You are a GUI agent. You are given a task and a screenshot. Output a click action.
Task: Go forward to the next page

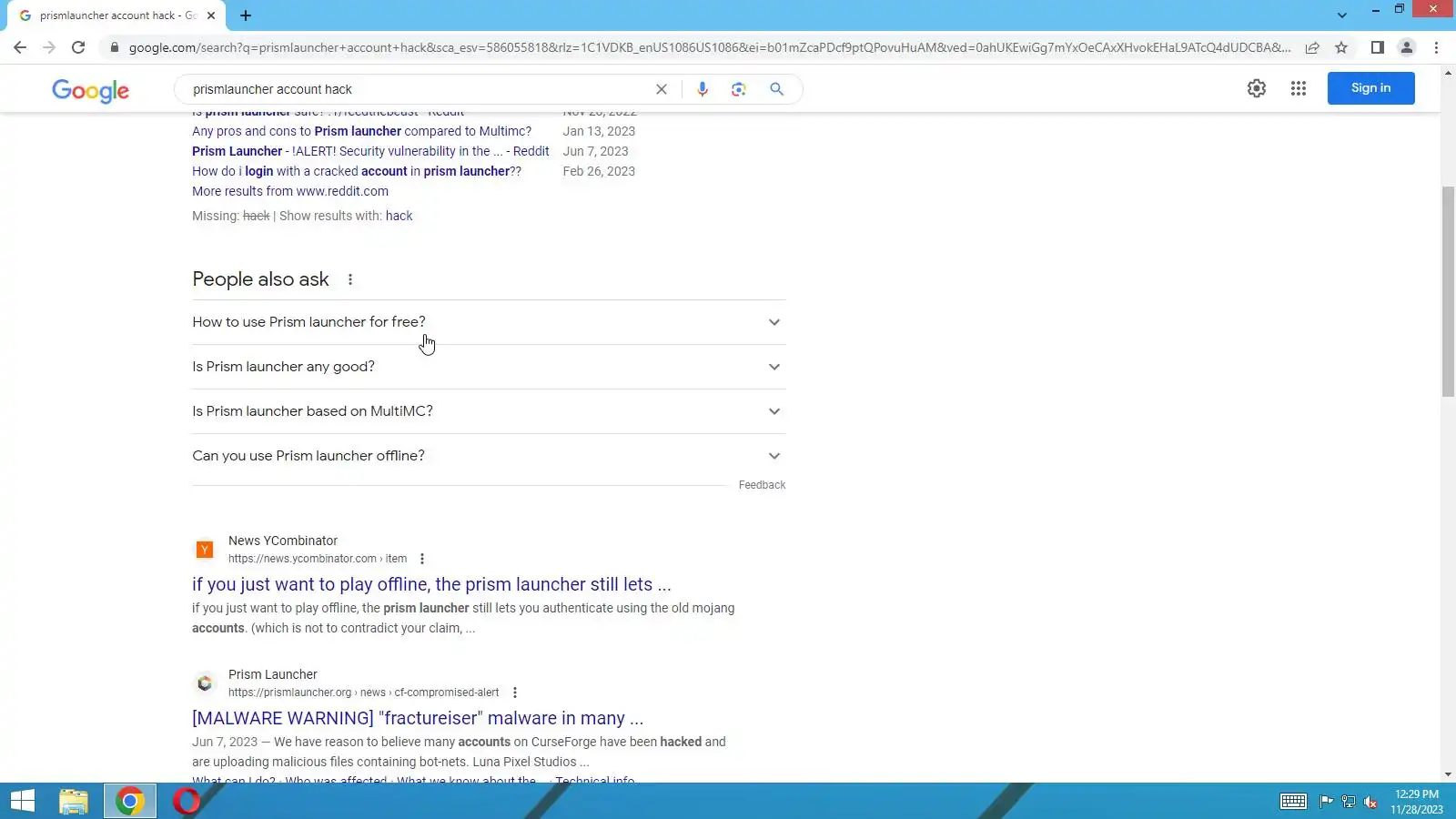pyautogui.click(x=49, y=47)
